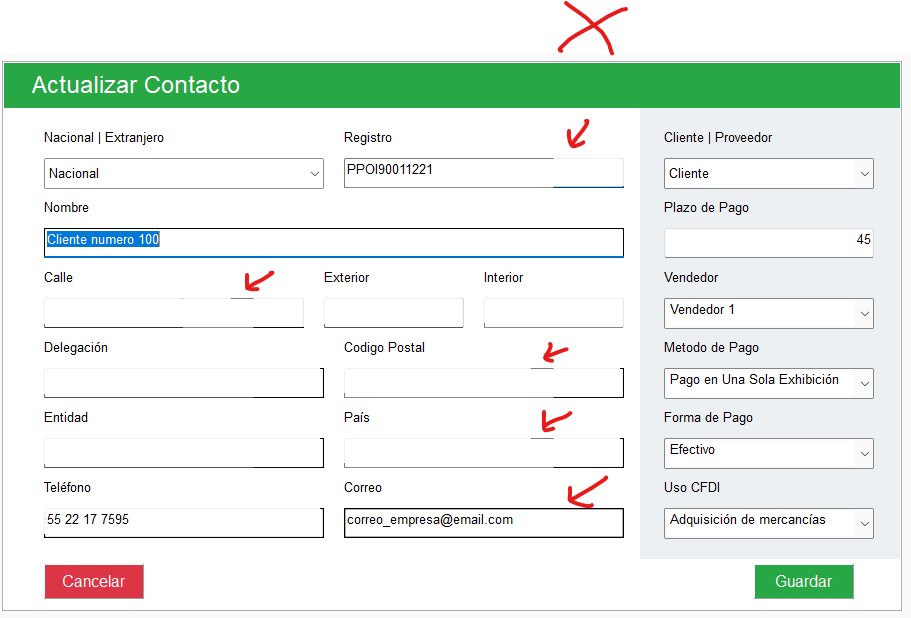911x618 pixels.
Task: Expand the Cliente | Proveedor combo box
Action: (x=768, y=173)
